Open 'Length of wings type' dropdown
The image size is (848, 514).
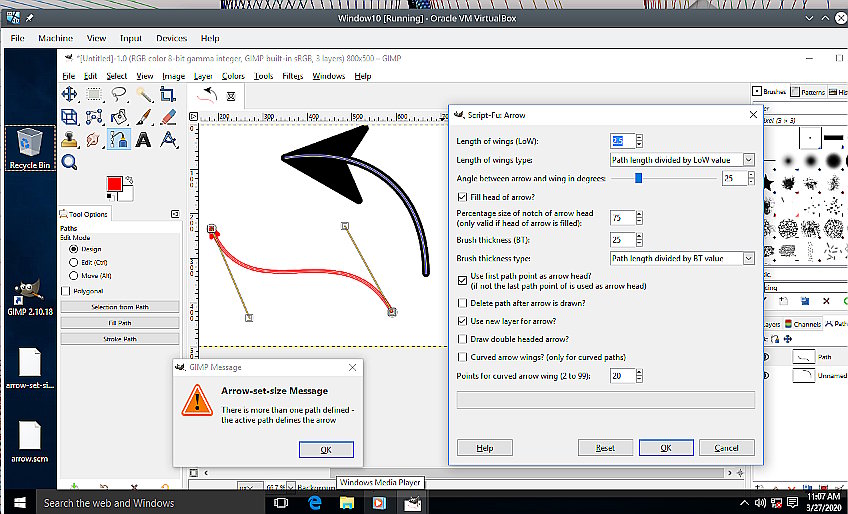click(x=682, y=160)
